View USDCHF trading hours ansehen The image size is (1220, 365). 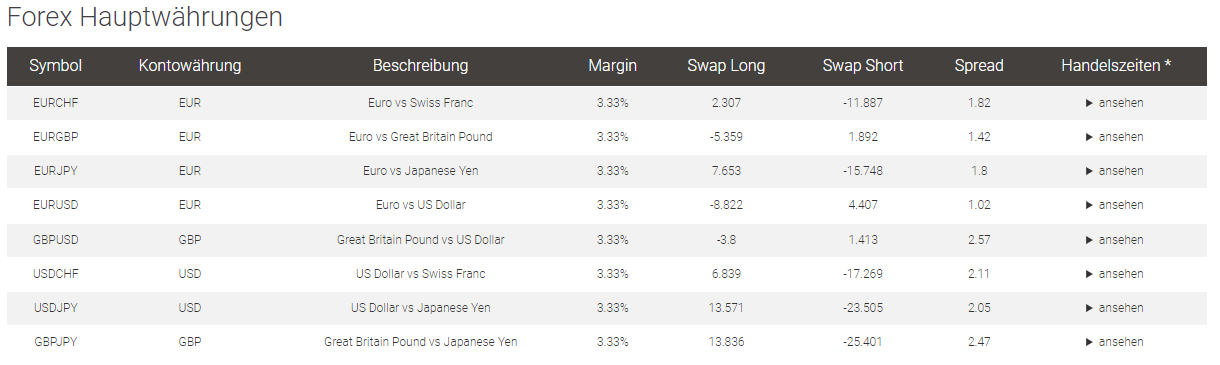click(1115, 274)
